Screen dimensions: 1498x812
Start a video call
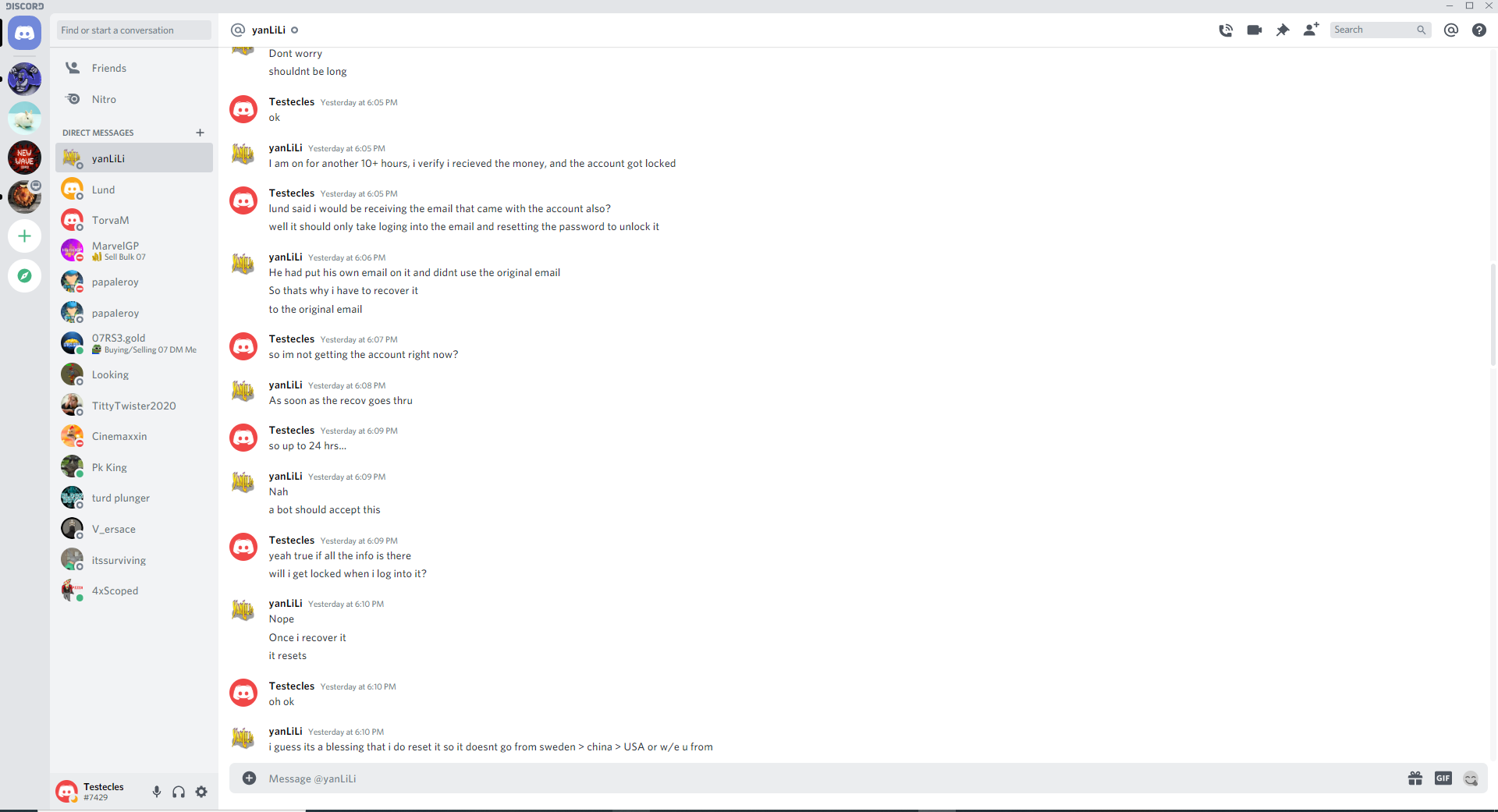pyautogui.click(x=1255, y=30)
